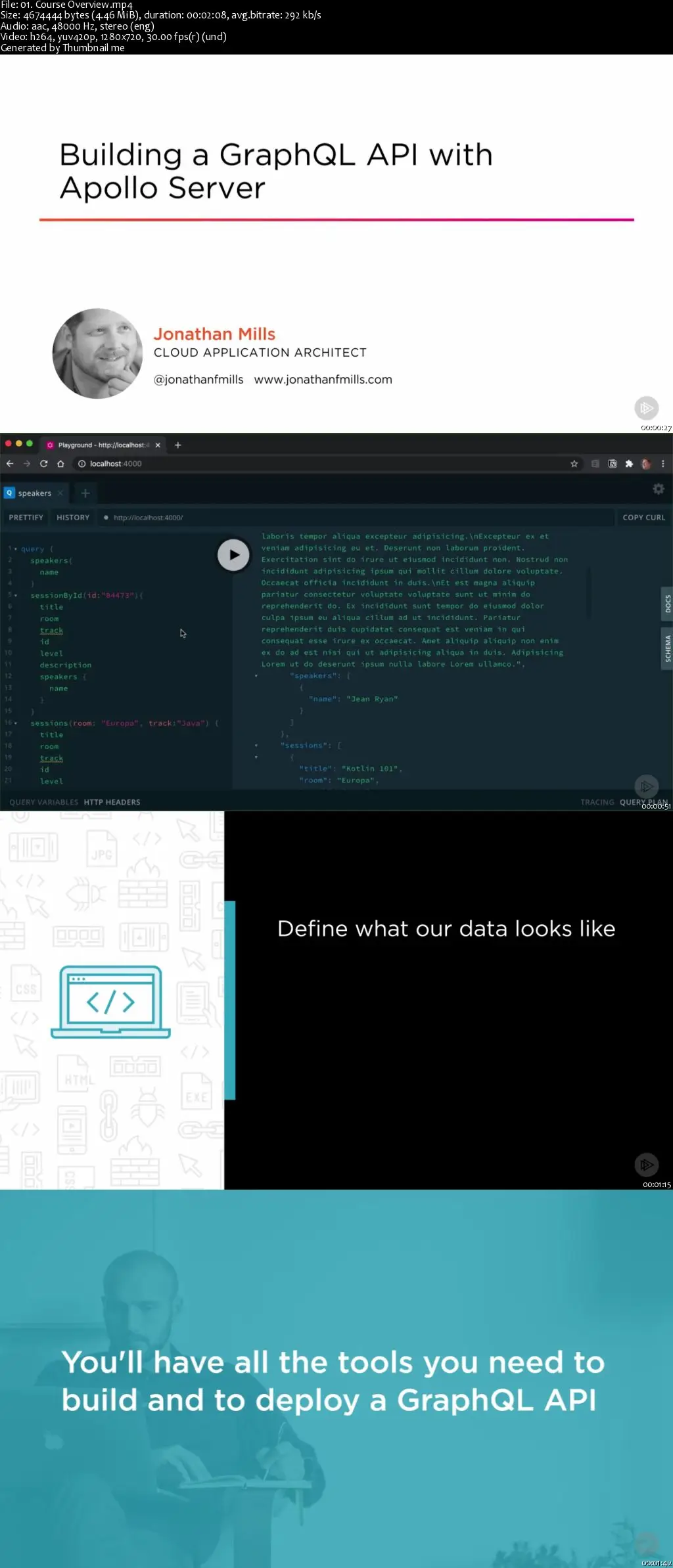The height and width of the screenshot is (1568, 673).
Task: Collapse sessions block at line 16
Action: [x=16, y=723]
